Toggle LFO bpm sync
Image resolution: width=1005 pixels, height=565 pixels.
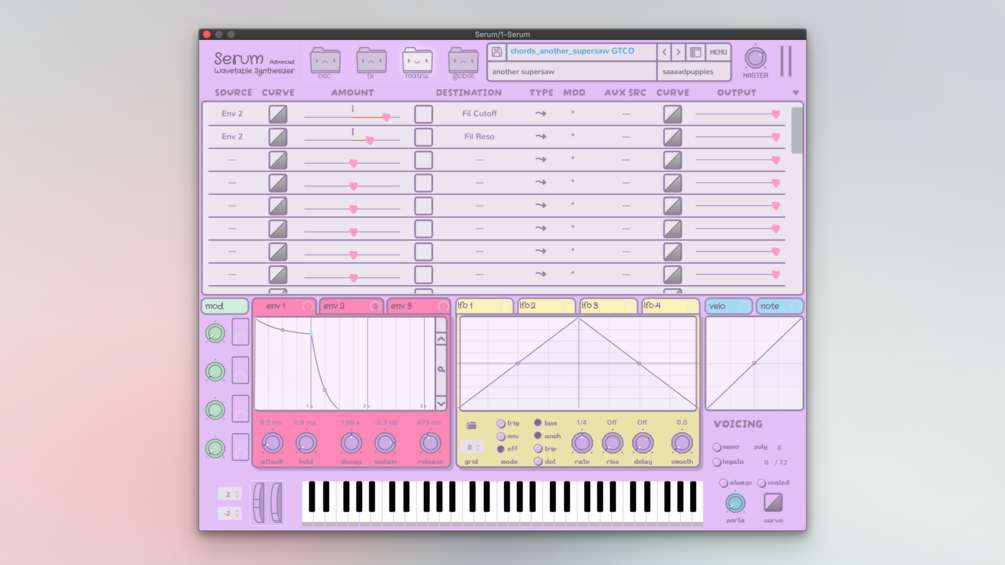pyautogui.click(x=538, y=423)
